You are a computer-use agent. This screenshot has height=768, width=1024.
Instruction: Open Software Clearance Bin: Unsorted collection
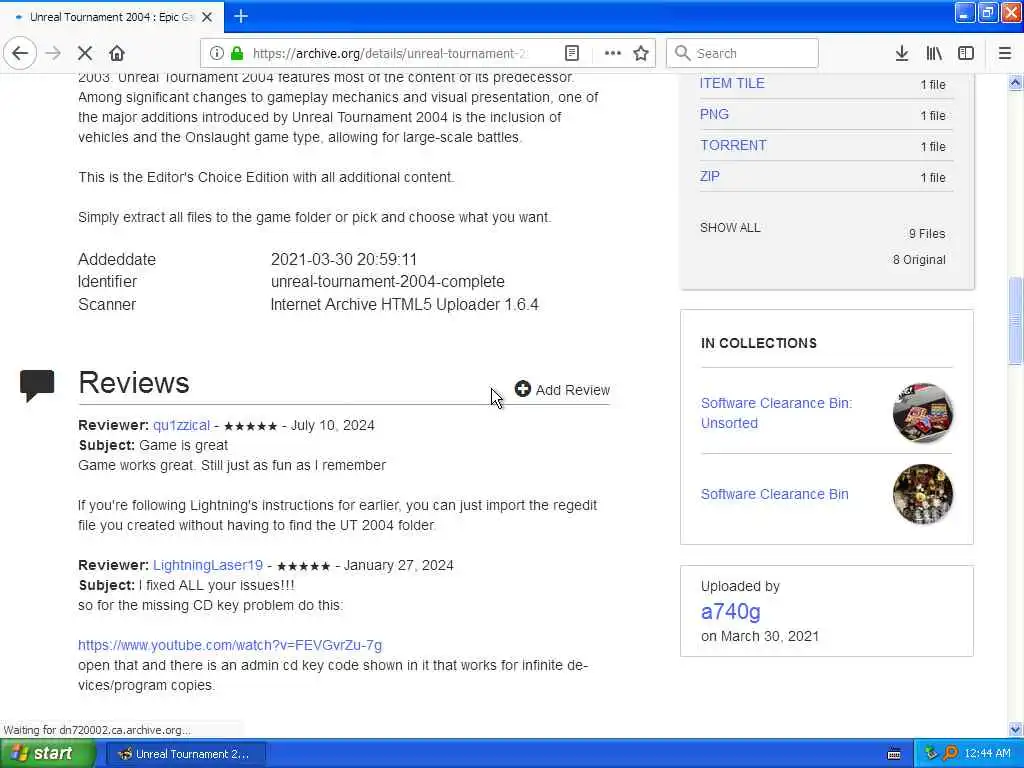click(776, 413)
